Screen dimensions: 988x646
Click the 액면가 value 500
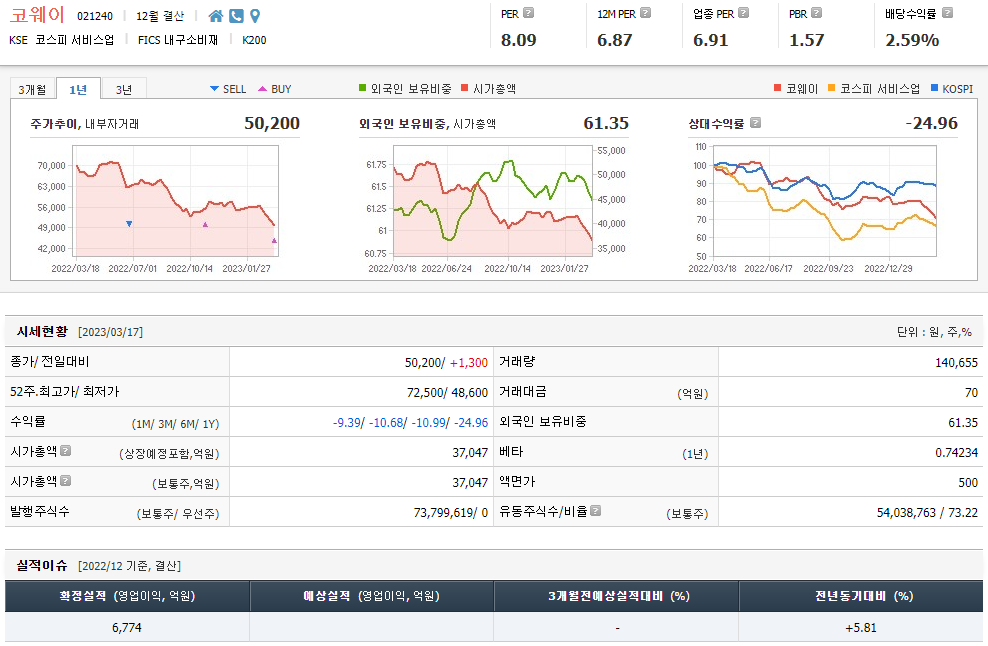(x=968, y=482)
